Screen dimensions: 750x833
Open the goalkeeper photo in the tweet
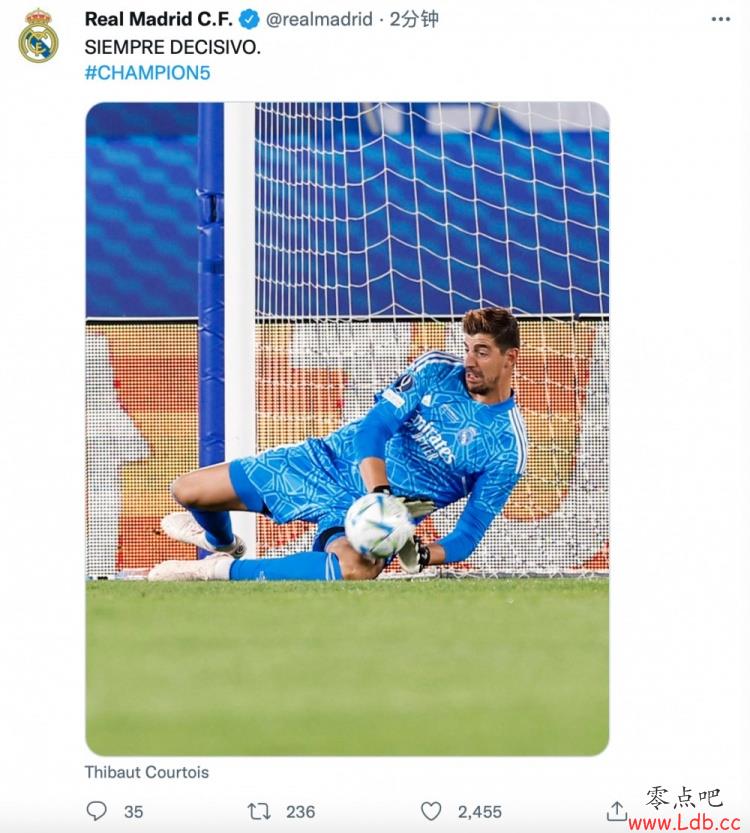click(x=347, y=429)
